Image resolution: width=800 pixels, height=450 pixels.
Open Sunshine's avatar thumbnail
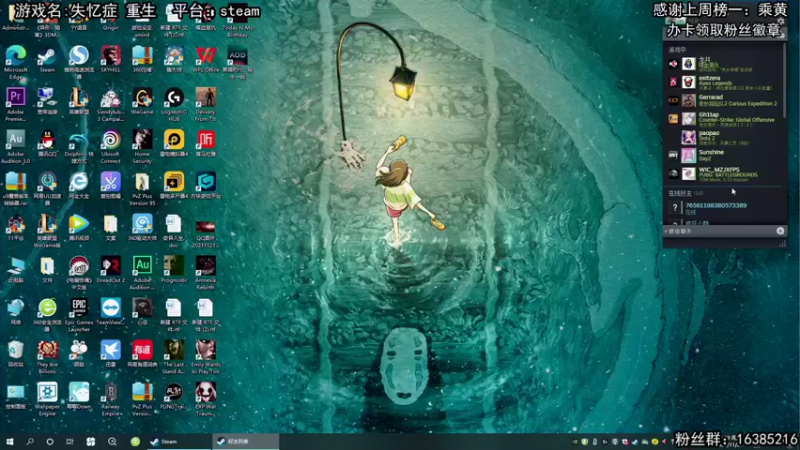coord(689,156)
